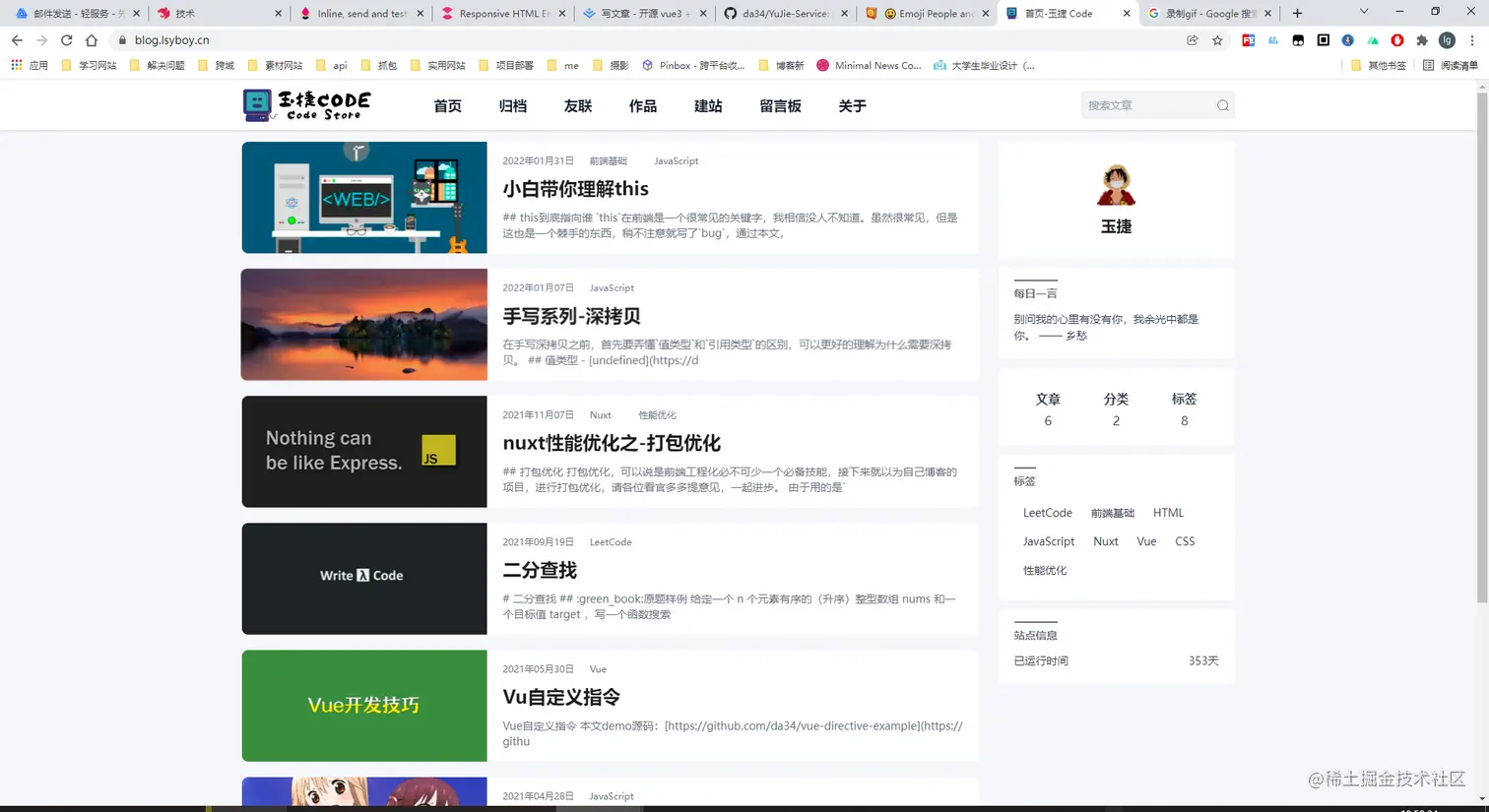Open the 其他书签 bookmarks folder
Image resolution: width=1489 pixels, height=812 pixels.
pyautogui.click(x=1378, y=65)
